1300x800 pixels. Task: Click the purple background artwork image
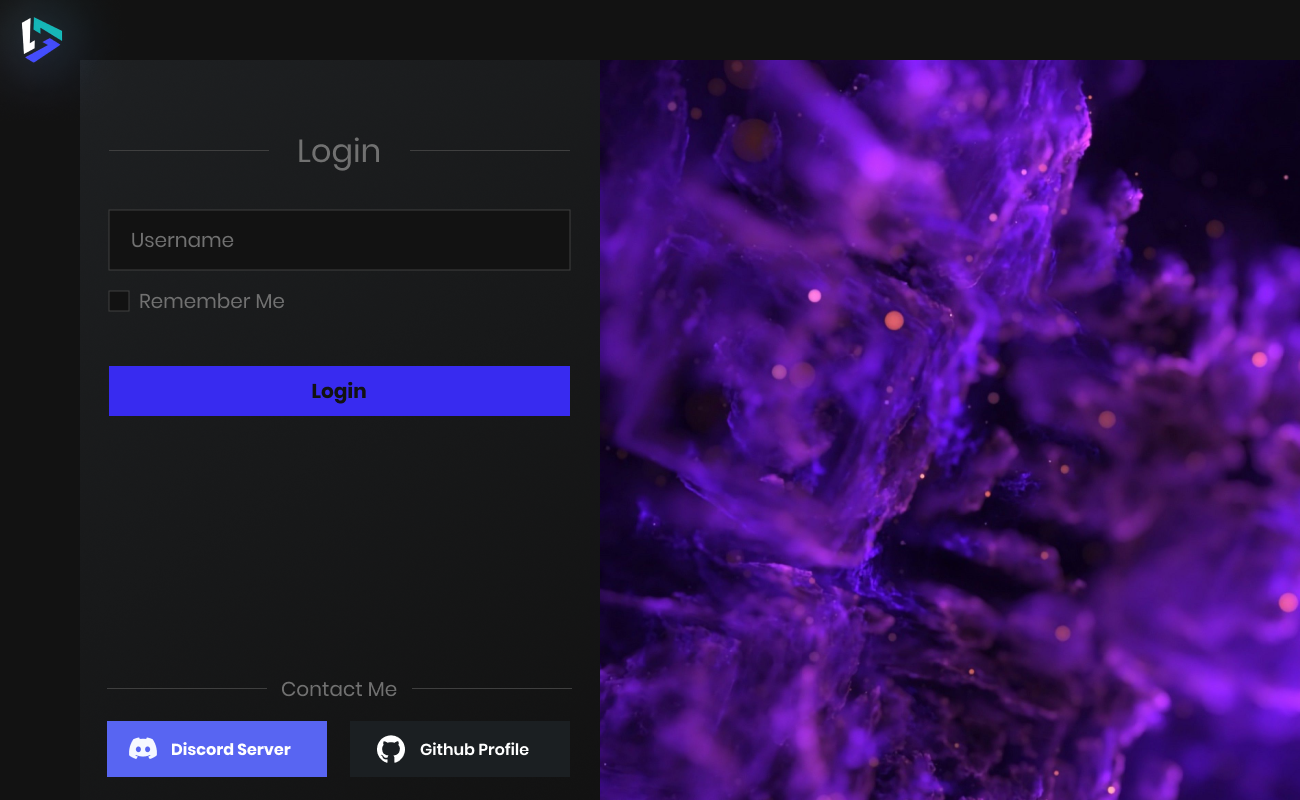point(950,430)
